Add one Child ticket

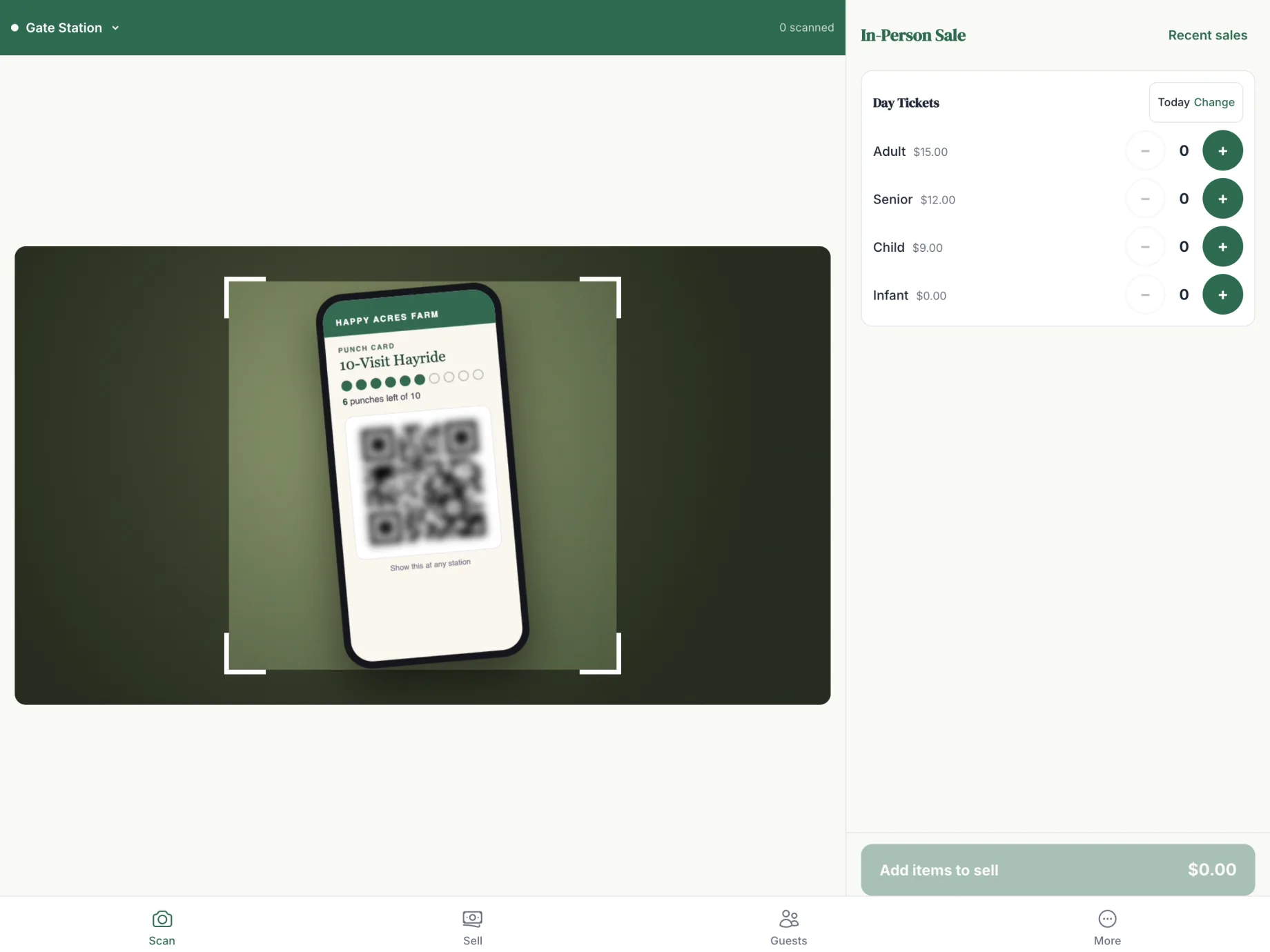[1222, 246]
